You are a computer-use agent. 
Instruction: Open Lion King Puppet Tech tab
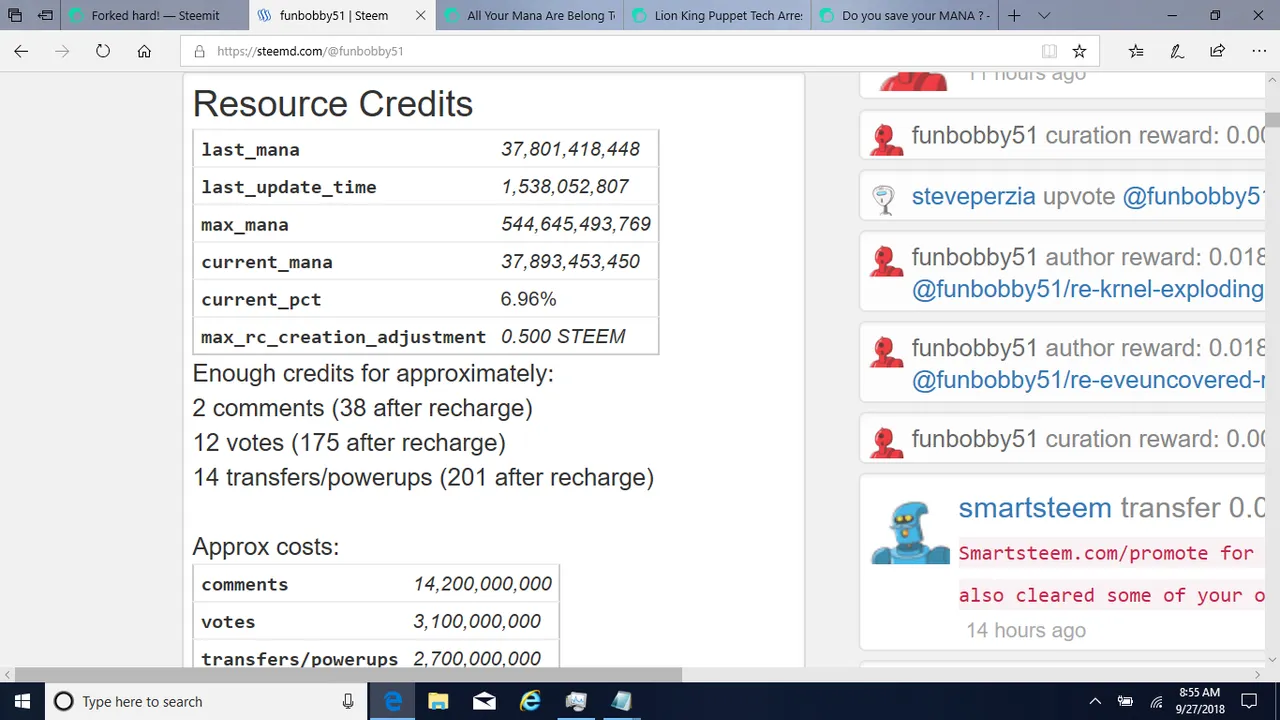coord(717,16)
